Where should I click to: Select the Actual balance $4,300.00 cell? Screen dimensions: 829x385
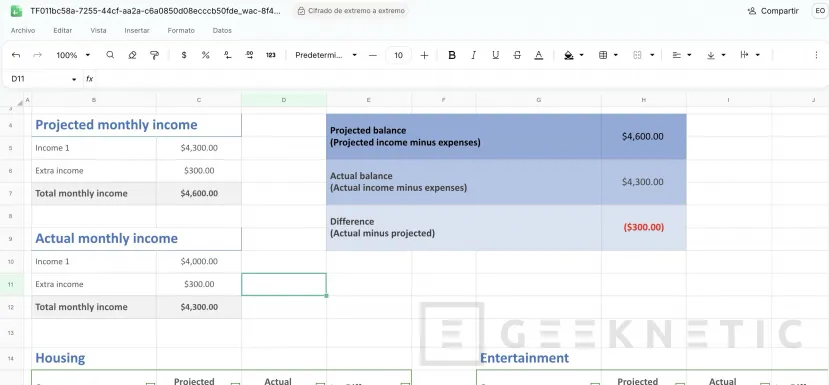pyautogui.click(x=643, y=182)
